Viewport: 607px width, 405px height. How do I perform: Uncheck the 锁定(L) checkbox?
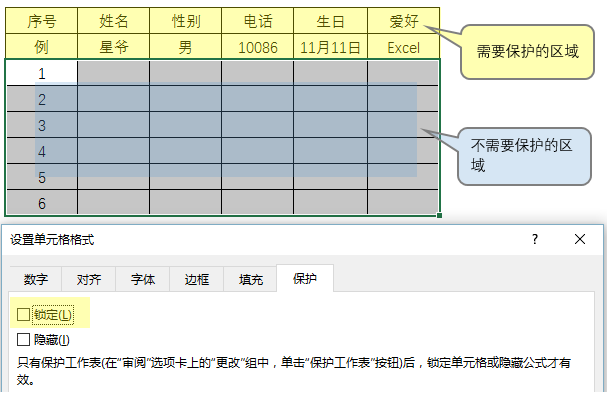coord(24,314)
